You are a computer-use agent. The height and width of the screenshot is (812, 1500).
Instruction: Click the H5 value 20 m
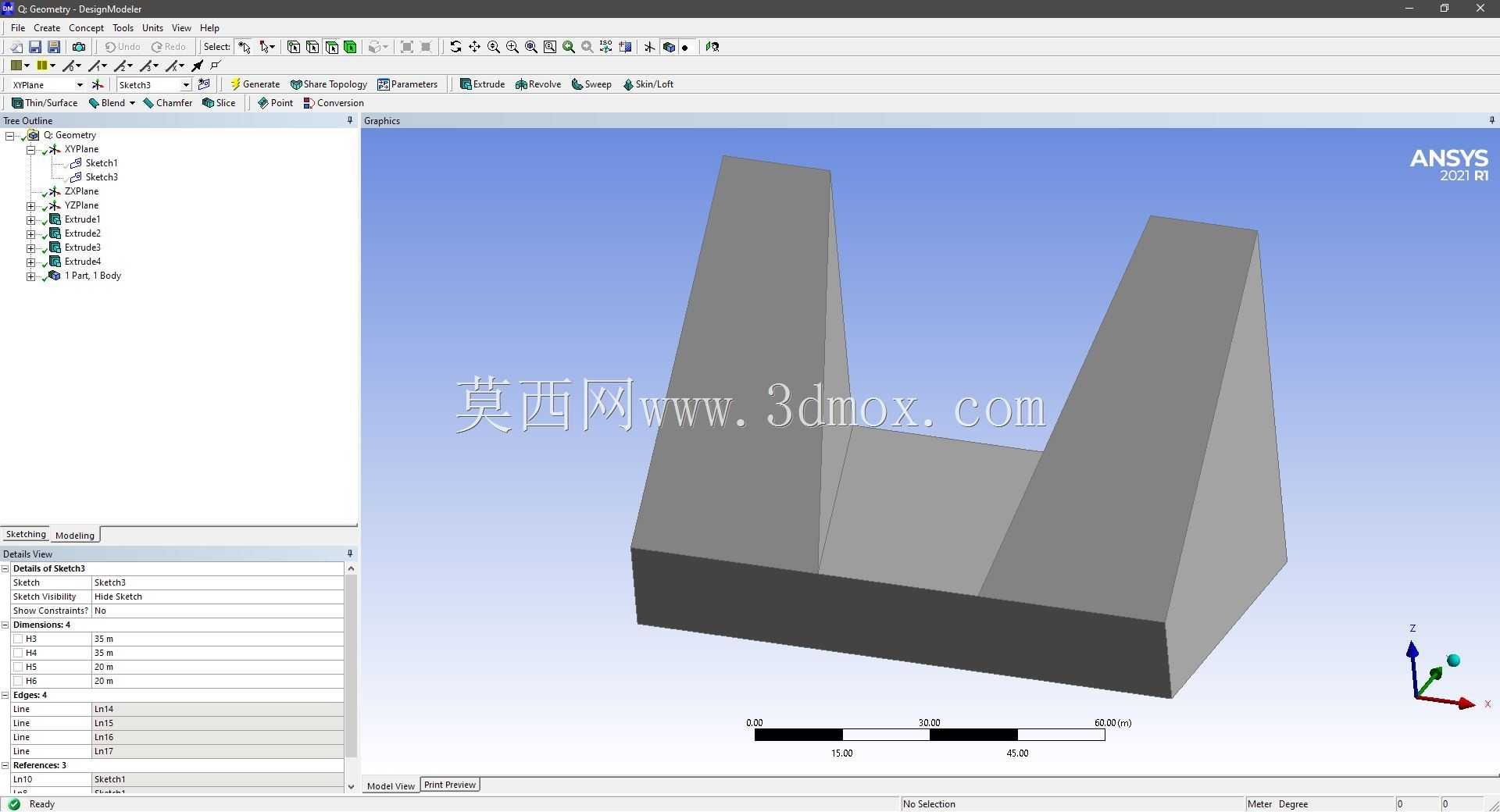(x=218, y=667)
